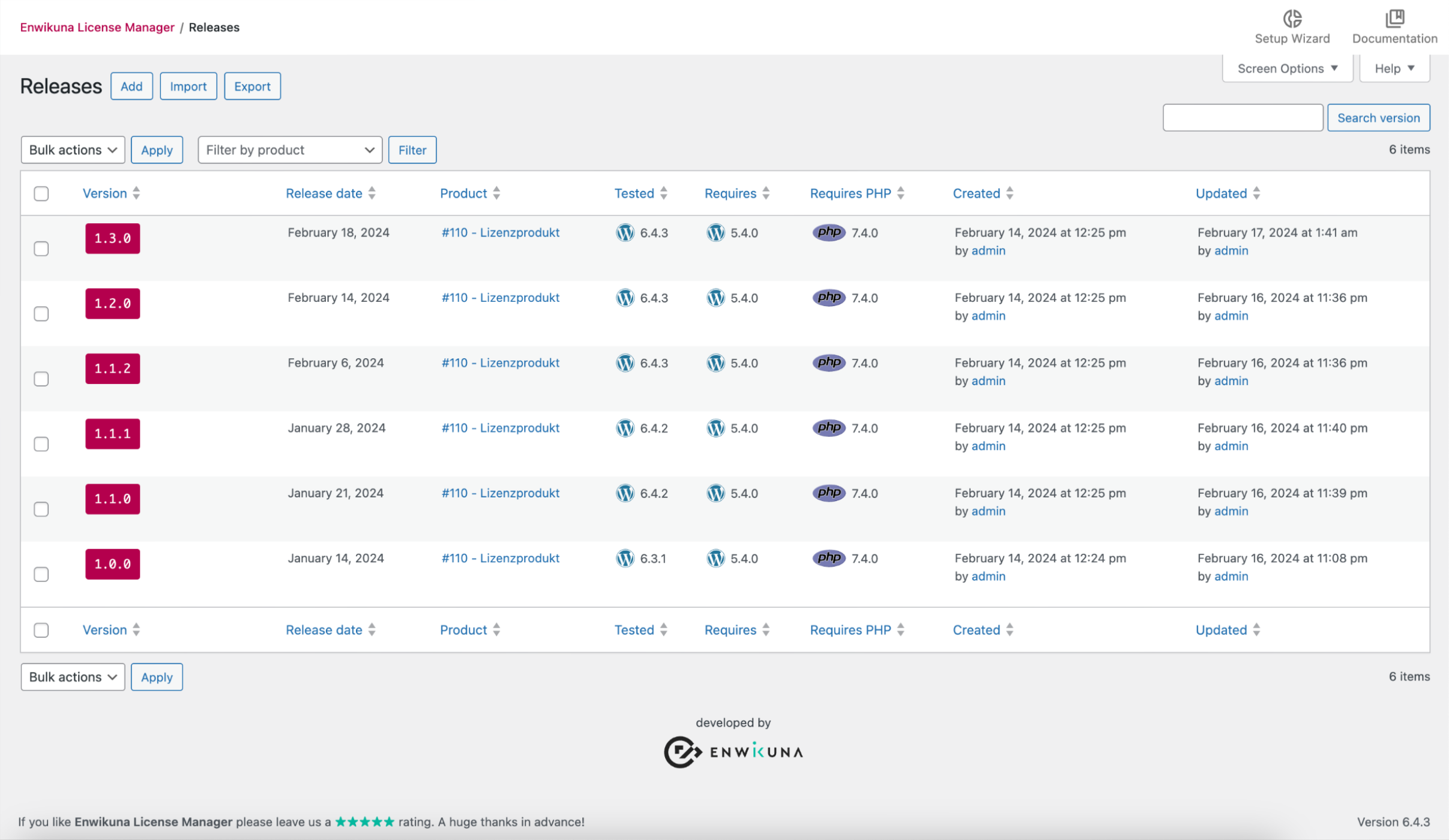Screen dimensions: 1449x840
Task: Click the Enwikuna logo in the footer
Action: click(733, 752)
